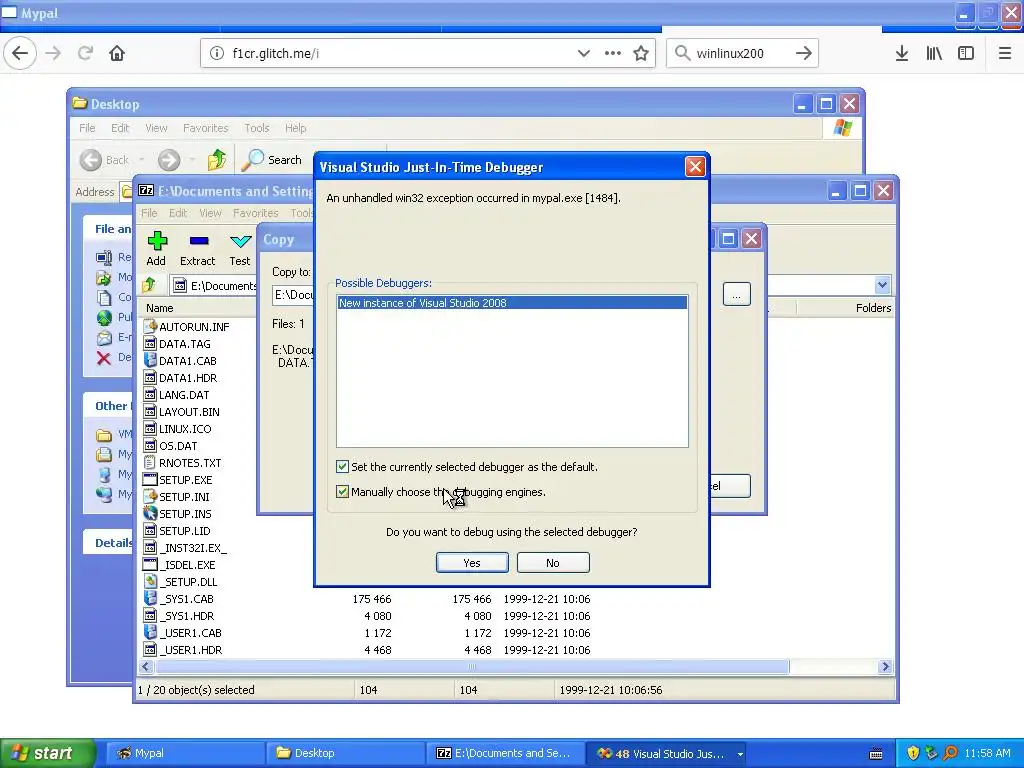Image resolution: width=1024 pixels, height=768 pixels.
Task: Open Search in Desktop explorer toolbar
Action: point(272,160)
